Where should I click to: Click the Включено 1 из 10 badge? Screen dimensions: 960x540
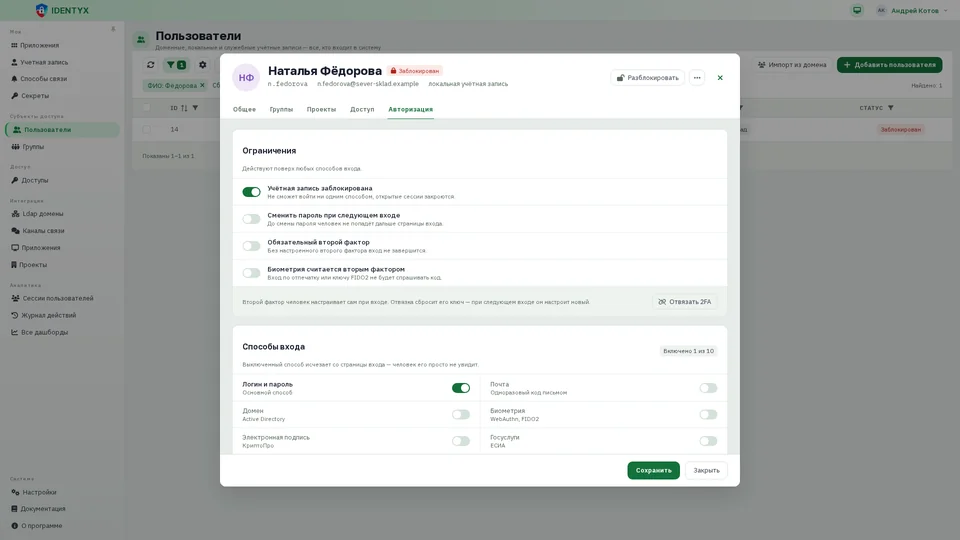point(688,351)
